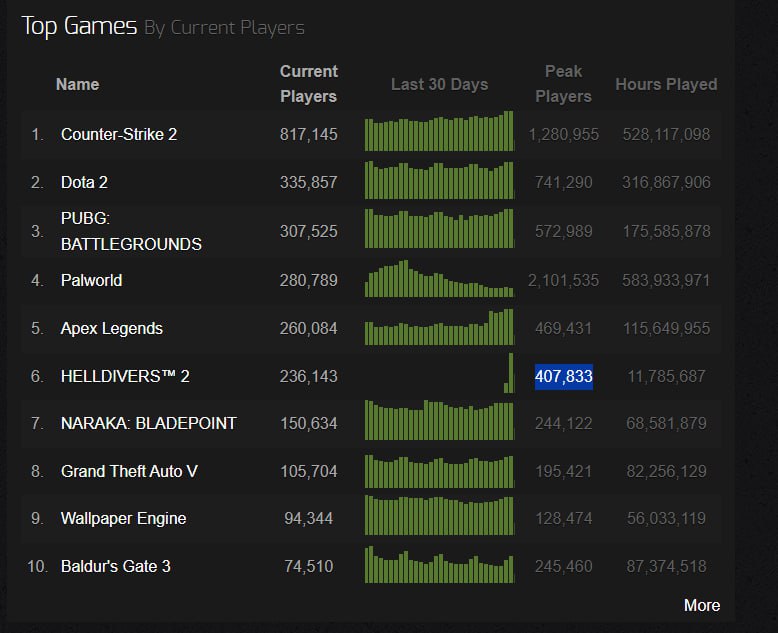This screenshot has height=633, width=778.
Task: Click highlighted 407,833 peak players value
Action: 564,376
